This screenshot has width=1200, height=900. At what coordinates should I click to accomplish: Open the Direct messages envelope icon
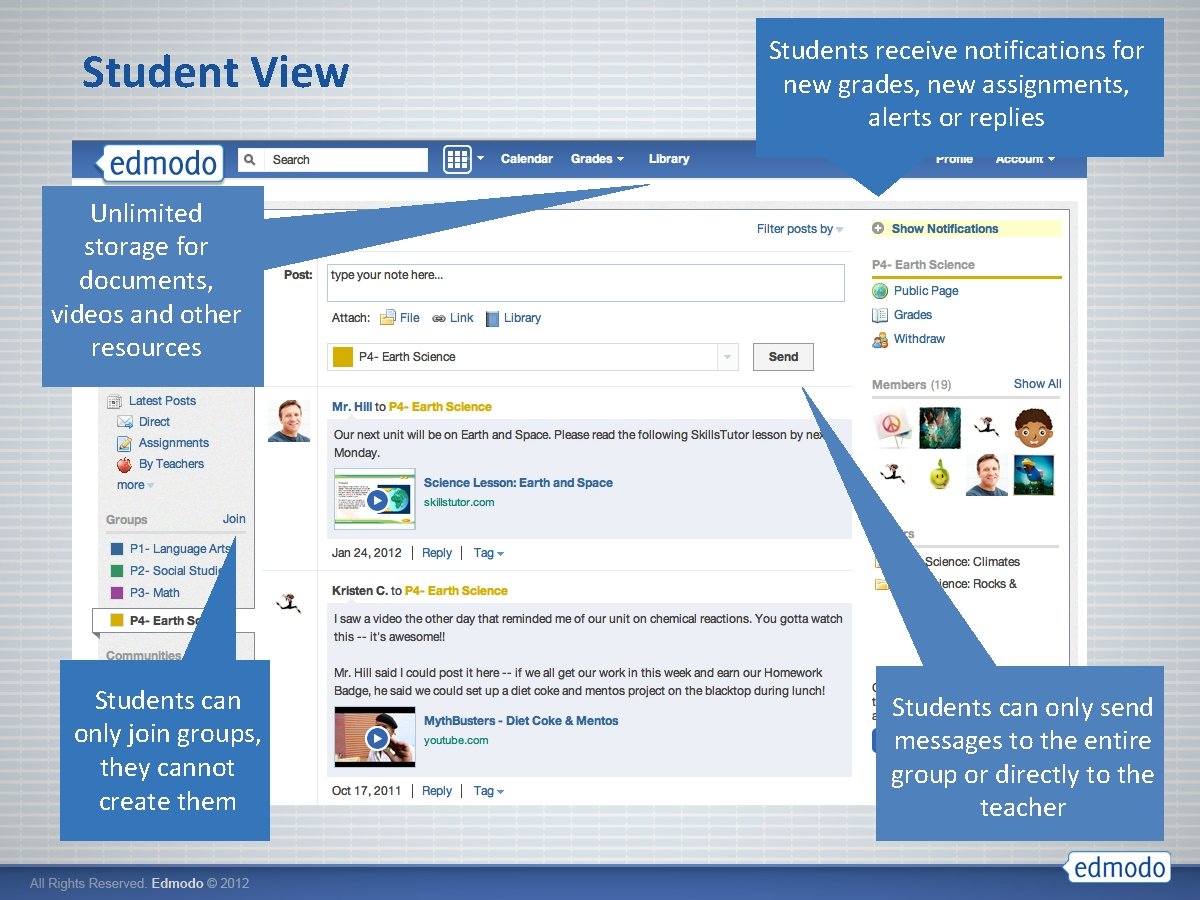tap(125, 422)
